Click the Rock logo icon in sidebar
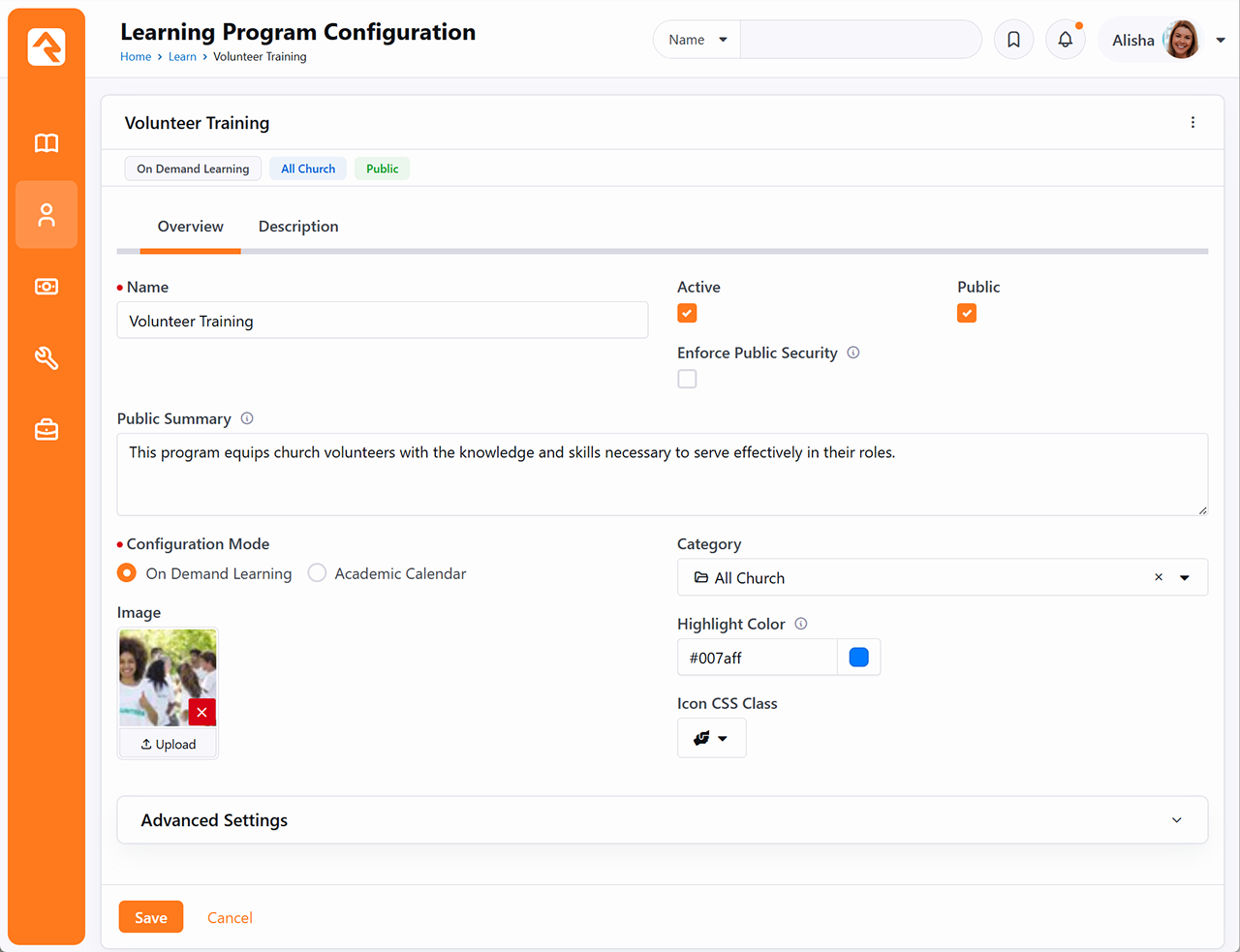 [46, 46]
